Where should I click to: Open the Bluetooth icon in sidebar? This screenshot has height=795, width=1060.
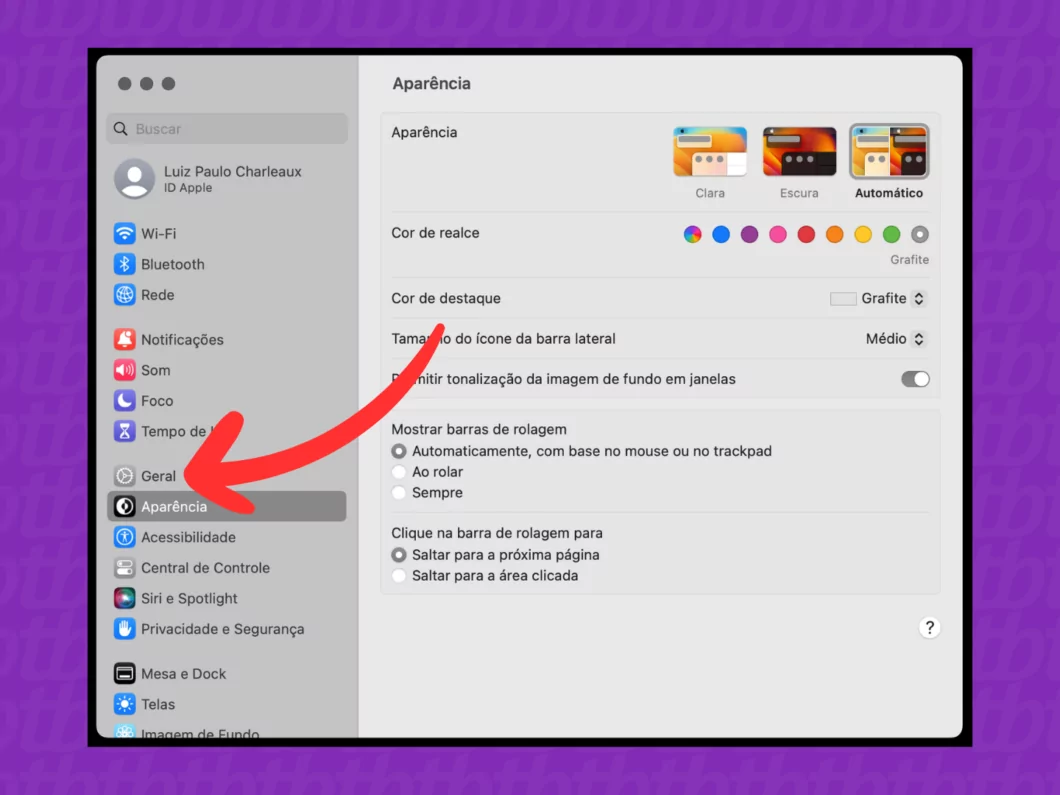click(124, 264)
